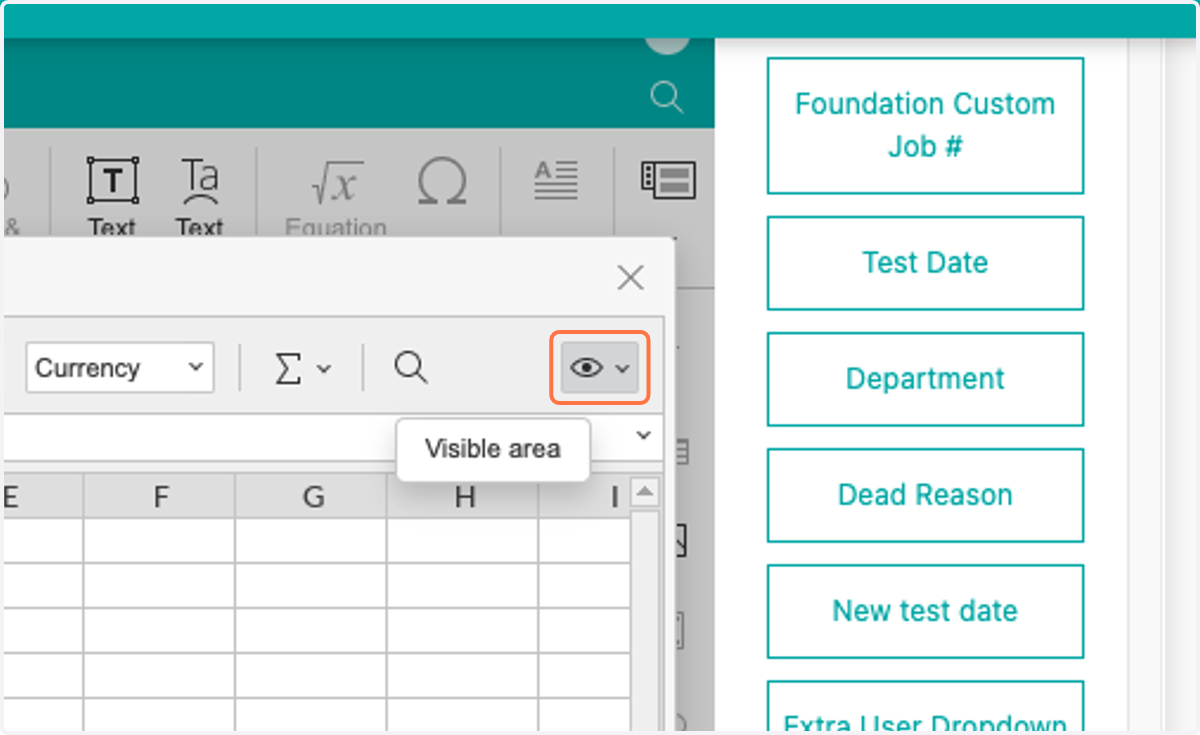
Task: Open the Currency number format dropdown
Action: [x=120, y=368]
